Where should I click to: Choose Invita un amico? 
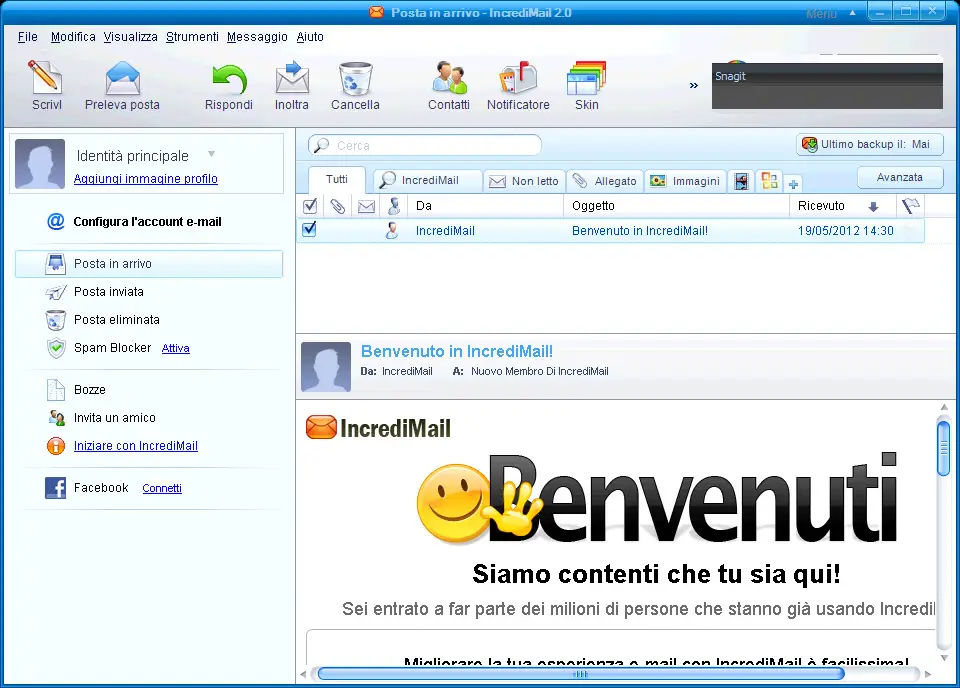[114, 418]
